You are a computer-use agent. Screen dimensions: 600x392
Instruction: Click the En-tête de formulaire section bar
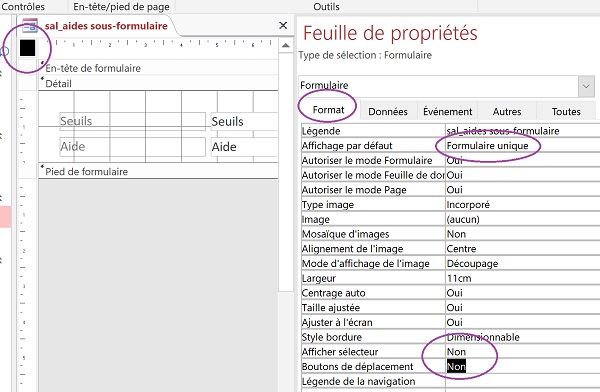[x=158, y=68]
